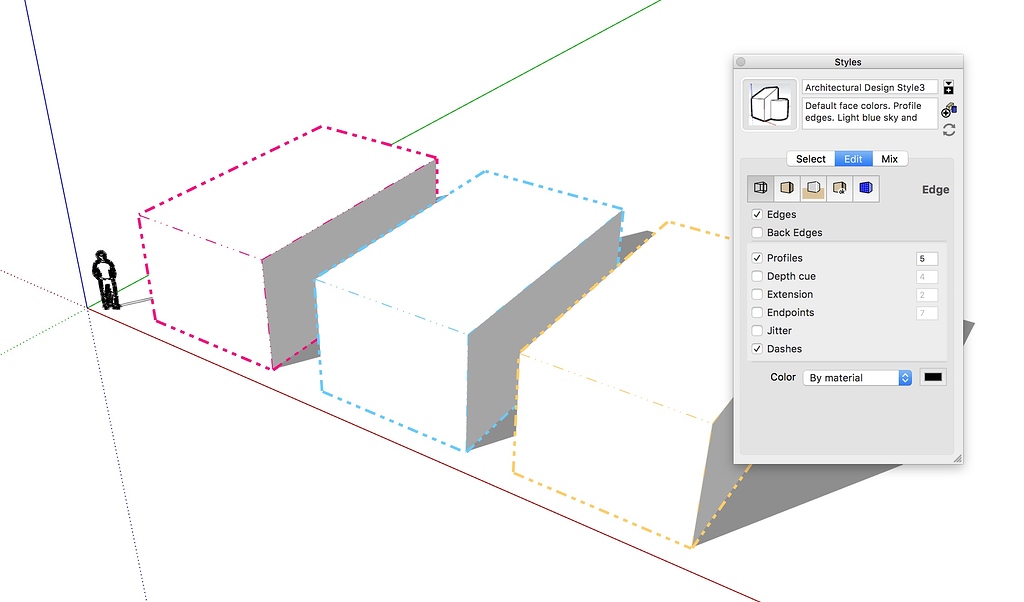
Task: Enable the Endpoints option
Action: point(757,312)
